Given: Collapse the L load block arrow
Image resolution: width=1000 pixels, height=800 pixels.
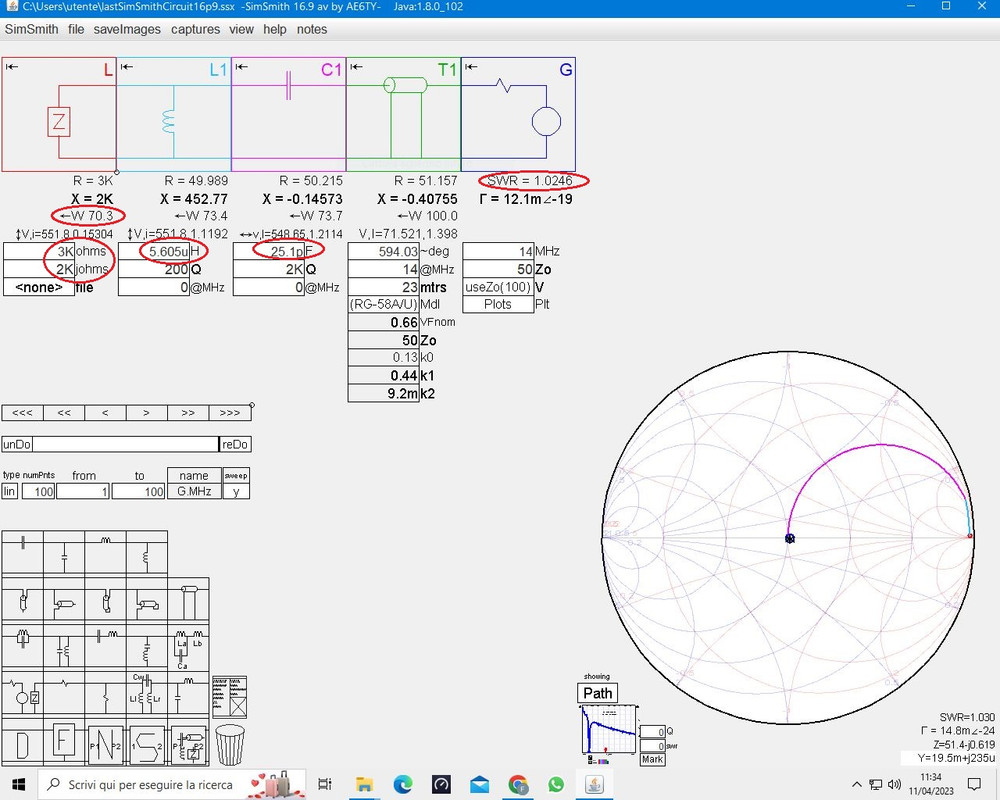Looking at the screenshot, I should pyautogui.click(x=11, y=66).
